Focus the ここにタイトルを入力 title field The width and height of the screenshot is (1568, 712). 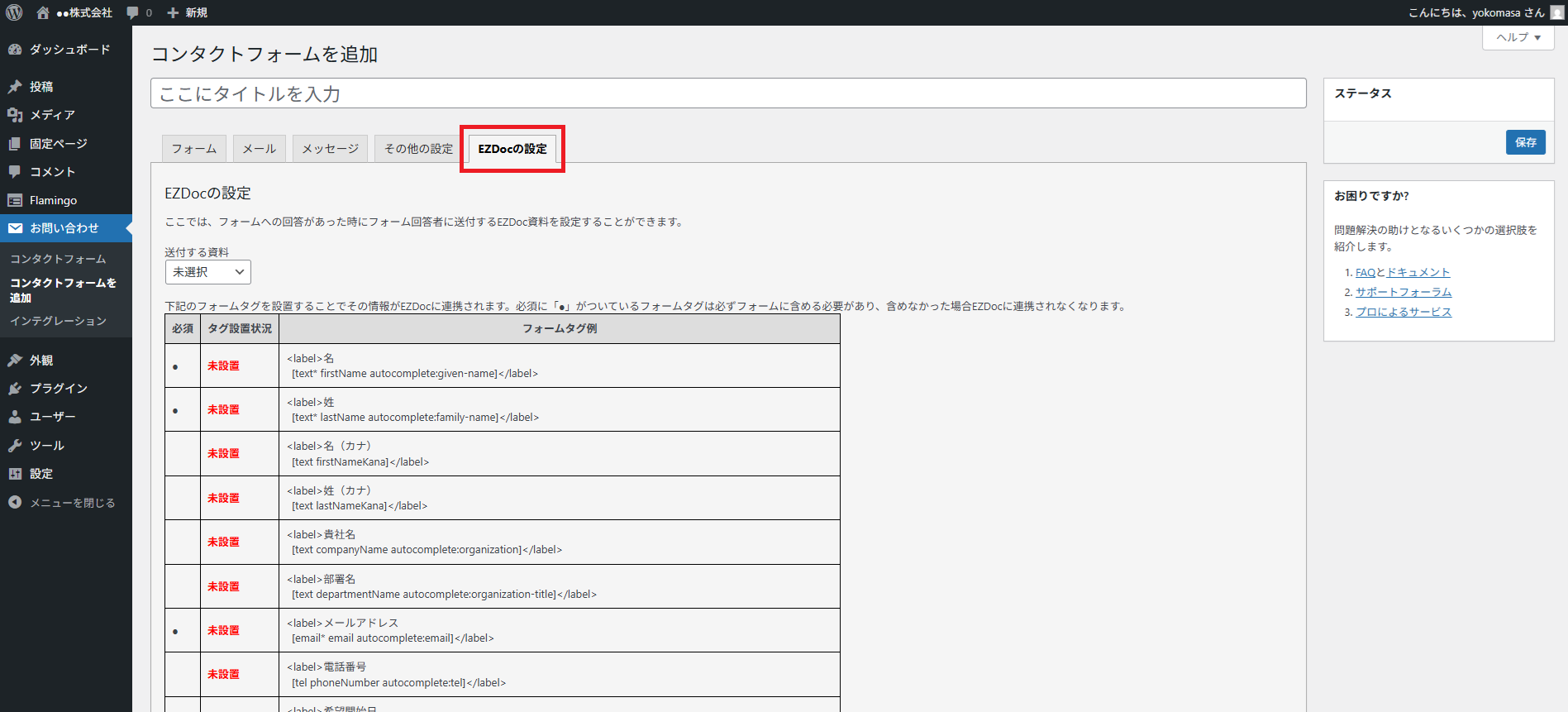click(x=728, y=93)
